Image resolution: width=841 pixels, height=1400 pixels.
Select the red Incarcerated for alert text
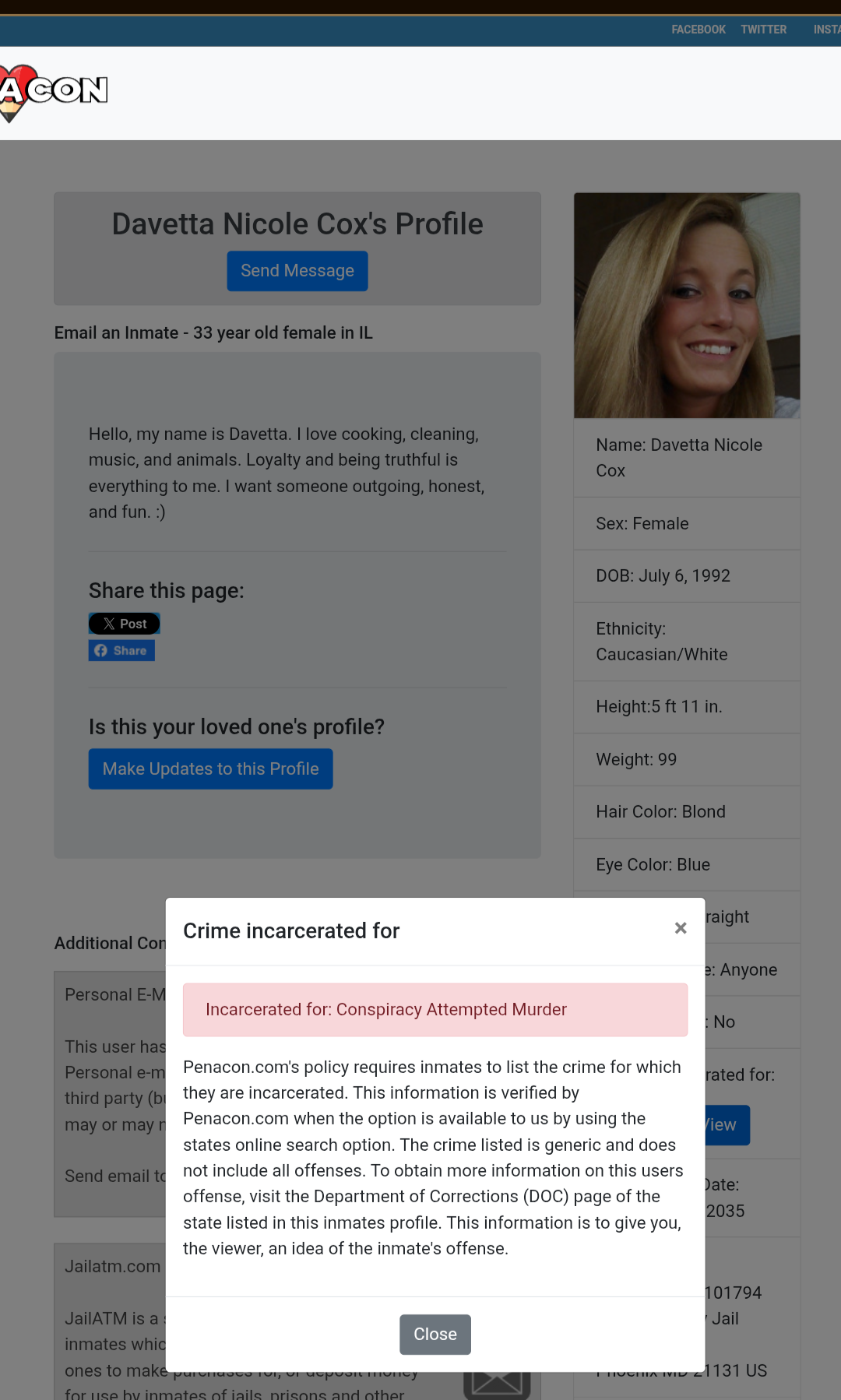386,1010
